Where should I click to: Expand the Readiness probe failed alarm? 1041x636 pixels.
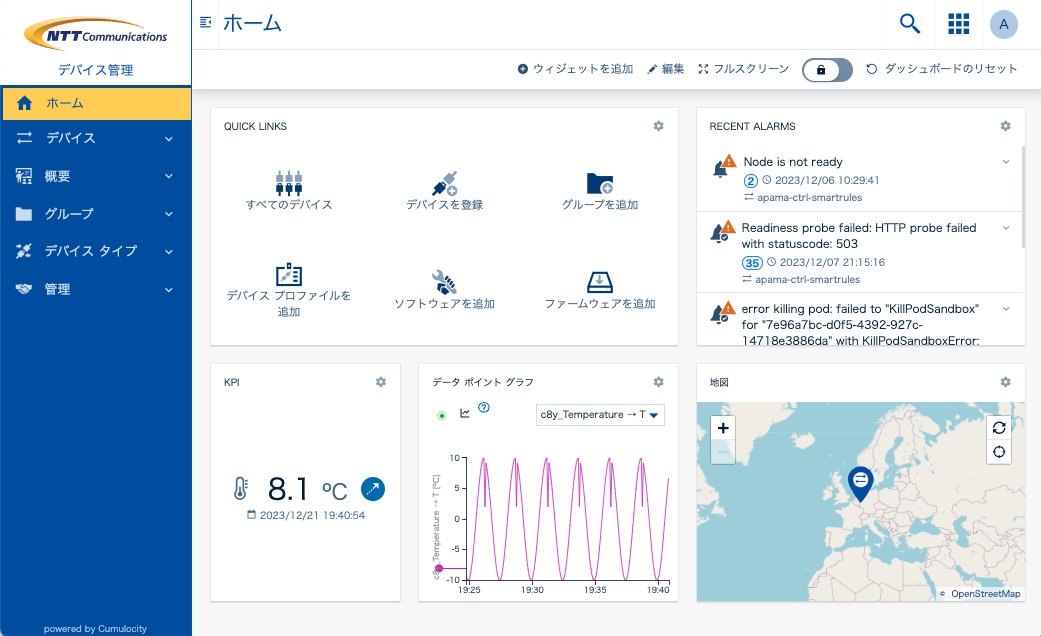point(1006,228)
